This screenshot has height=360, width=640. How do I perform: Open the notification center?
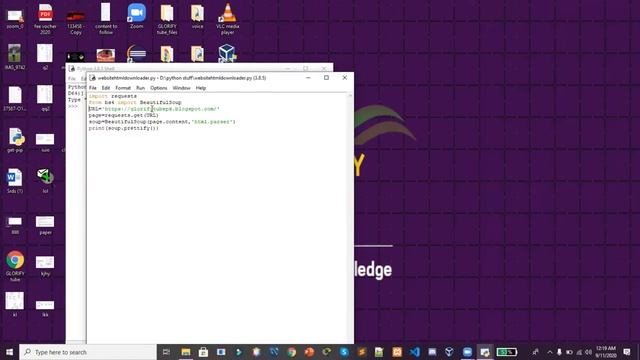627,352
